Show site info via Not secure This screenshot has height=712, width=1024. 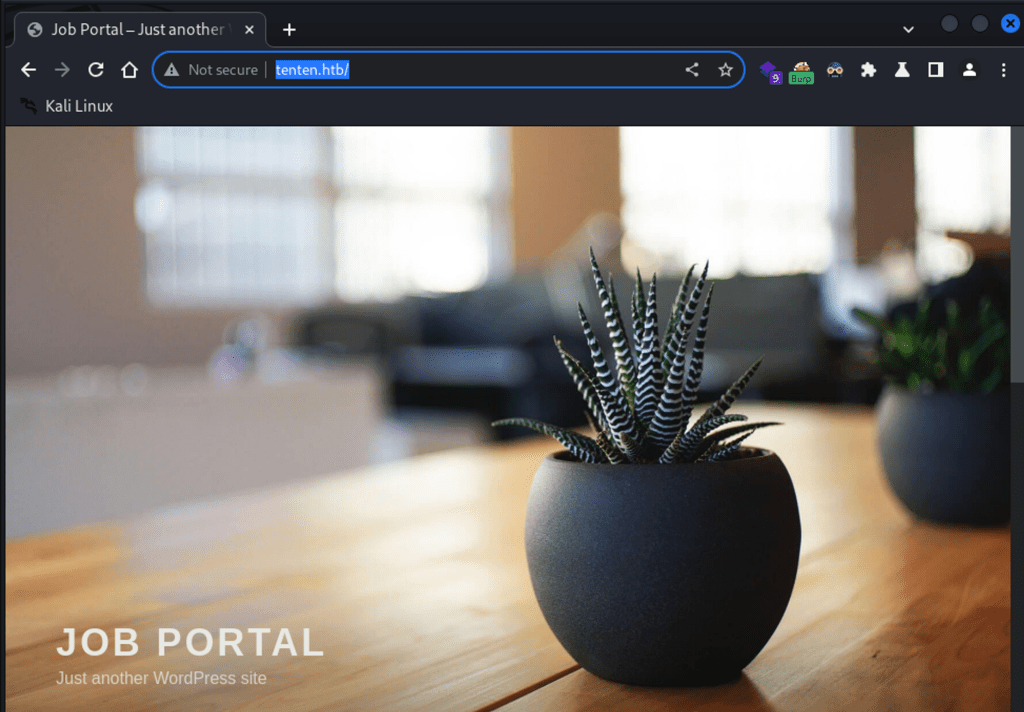click(x=211, y=70)
